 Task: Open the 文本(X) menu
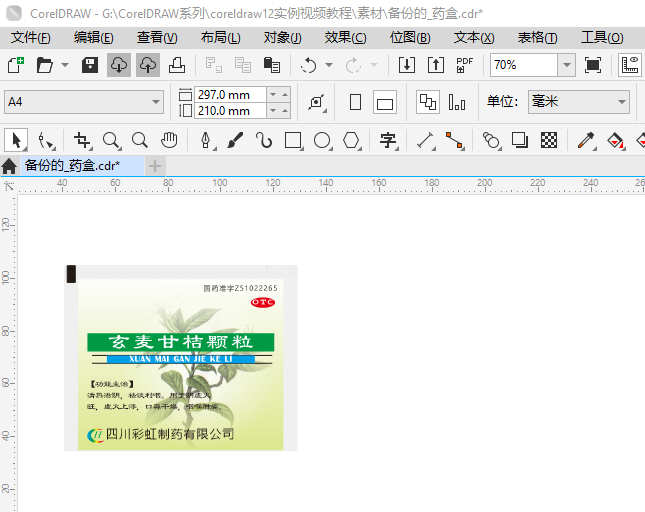coord(474,38)
